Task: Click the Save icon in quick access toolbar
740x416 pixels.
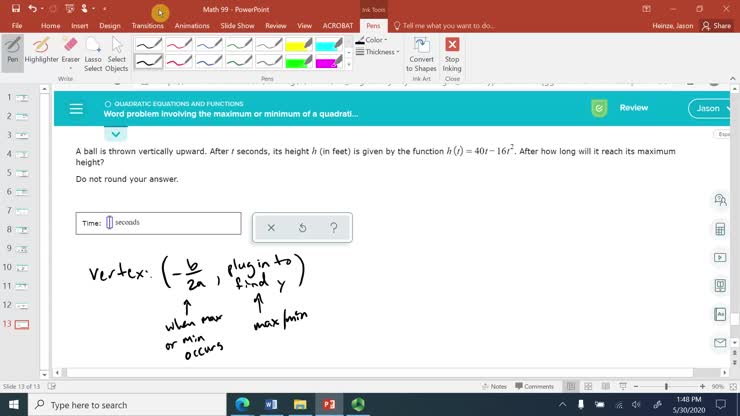Action: pyautogui.click(x=16, y=8)
